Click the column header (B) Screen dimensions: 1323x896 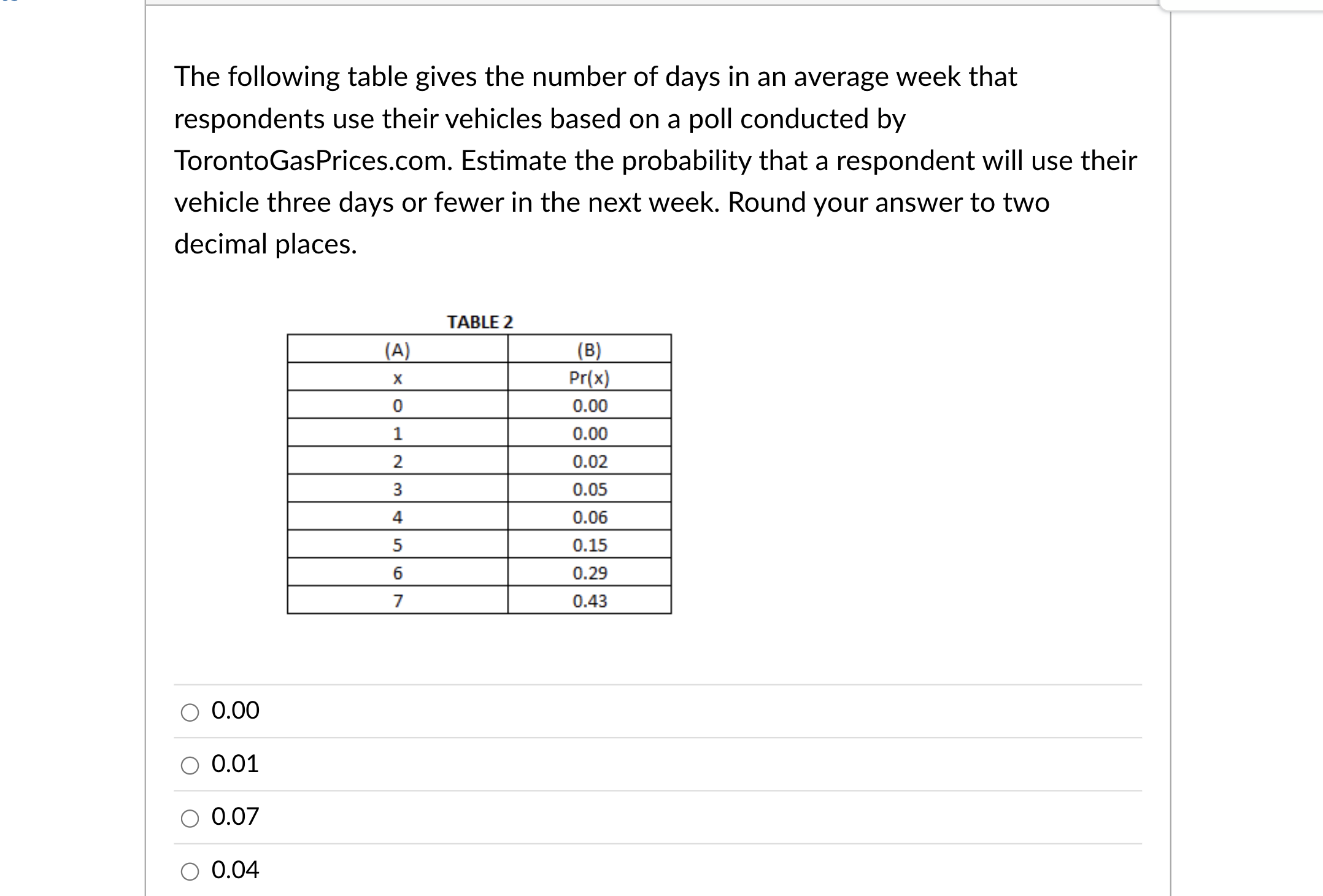point(588,350)
